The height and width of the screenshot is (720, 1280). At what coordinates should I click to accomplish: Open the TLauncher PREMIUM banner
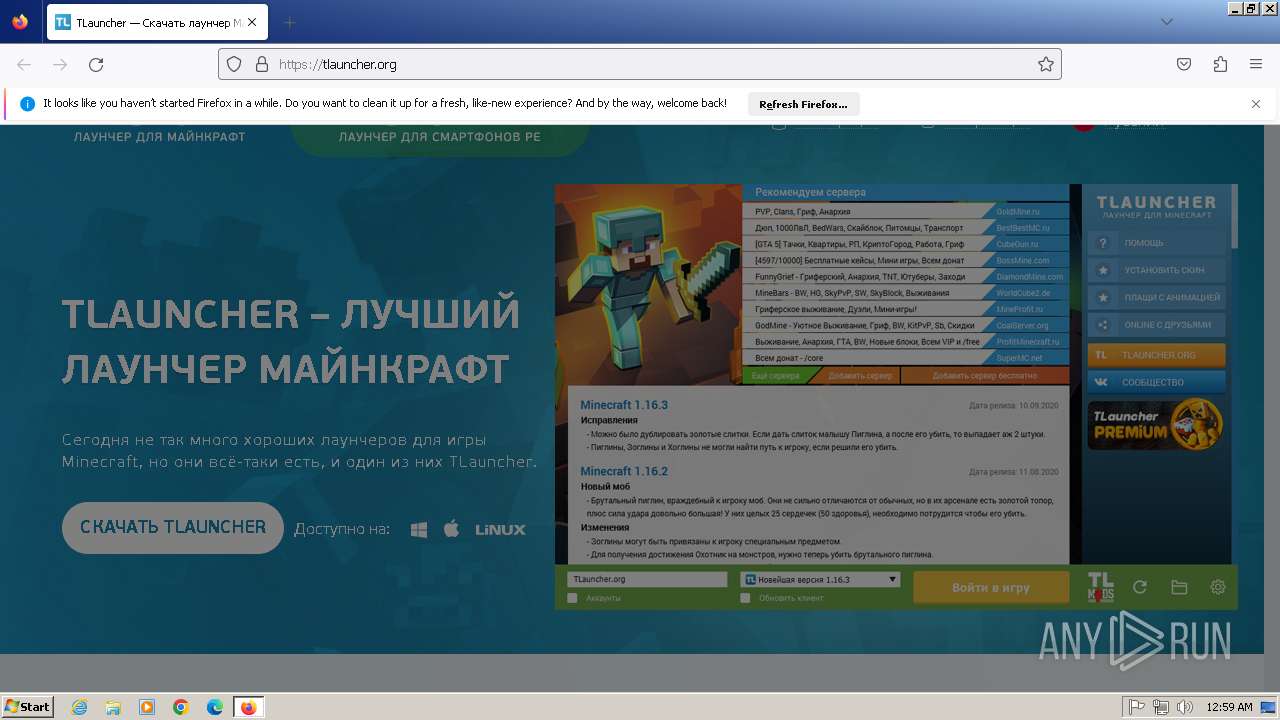click(1156, 424)
